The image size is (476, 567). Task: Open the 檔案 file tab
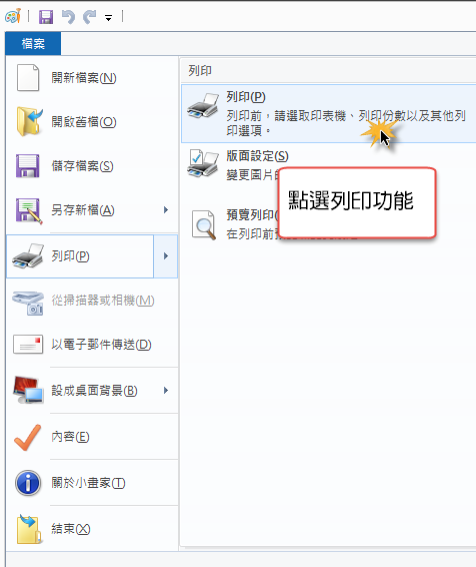(33, 43)
